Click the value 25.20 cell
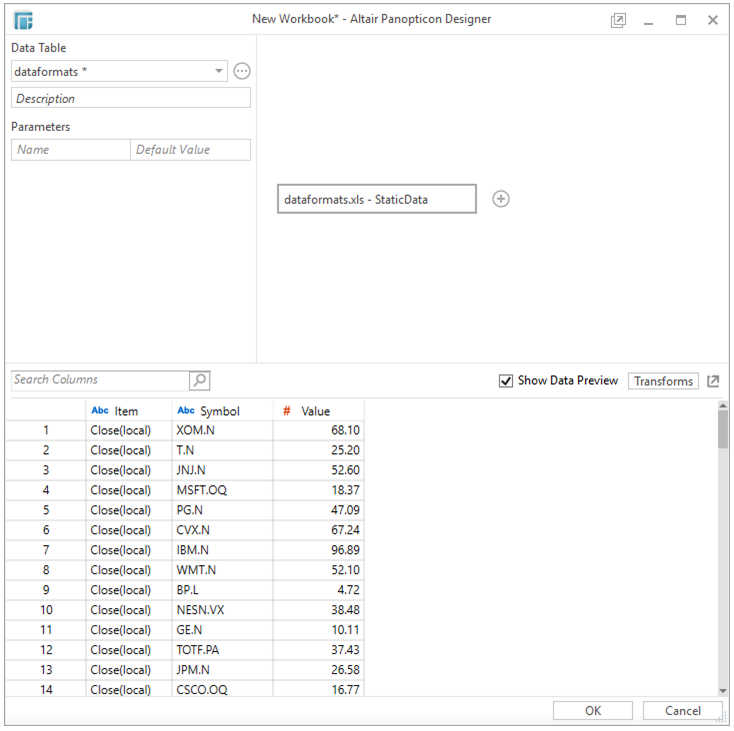Viewport: 734px width, 731px height. 318,450
